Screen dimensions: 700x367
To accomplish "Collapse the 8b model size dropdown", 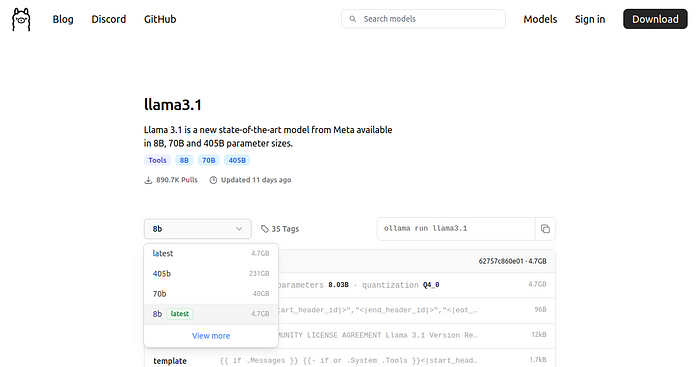I will coord(197,229).
